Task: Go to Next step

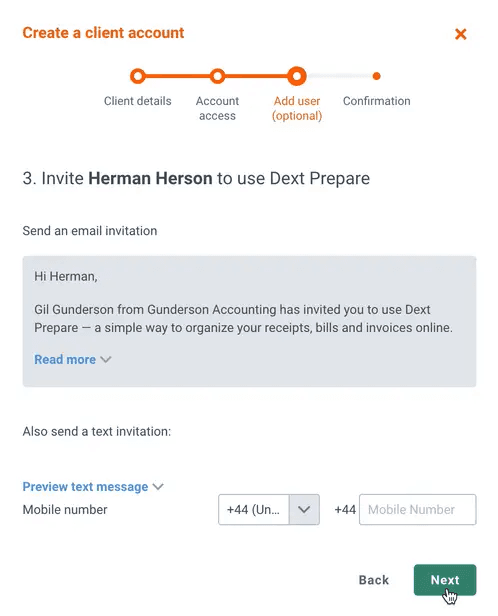Action: [445, 580]
